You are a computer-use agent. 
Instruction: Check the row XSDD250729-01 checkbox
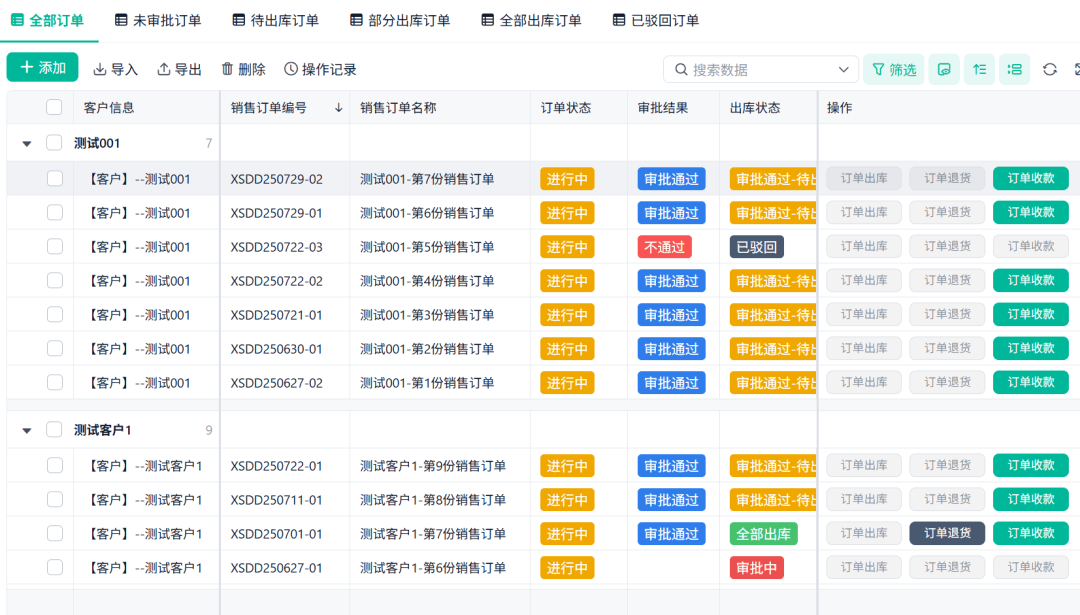click(55, 213)
